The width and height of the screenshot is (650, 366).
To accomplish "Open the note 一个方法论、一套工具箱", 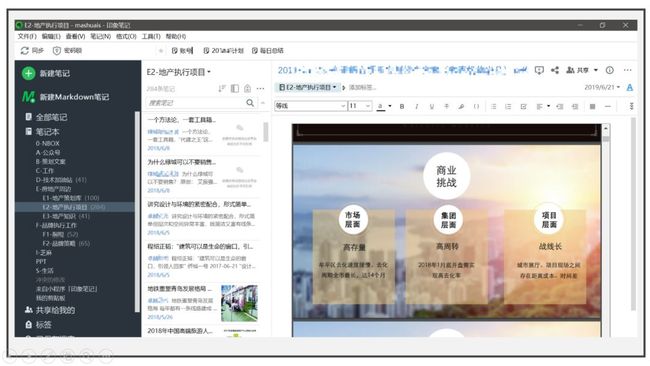I will [203, 135].
